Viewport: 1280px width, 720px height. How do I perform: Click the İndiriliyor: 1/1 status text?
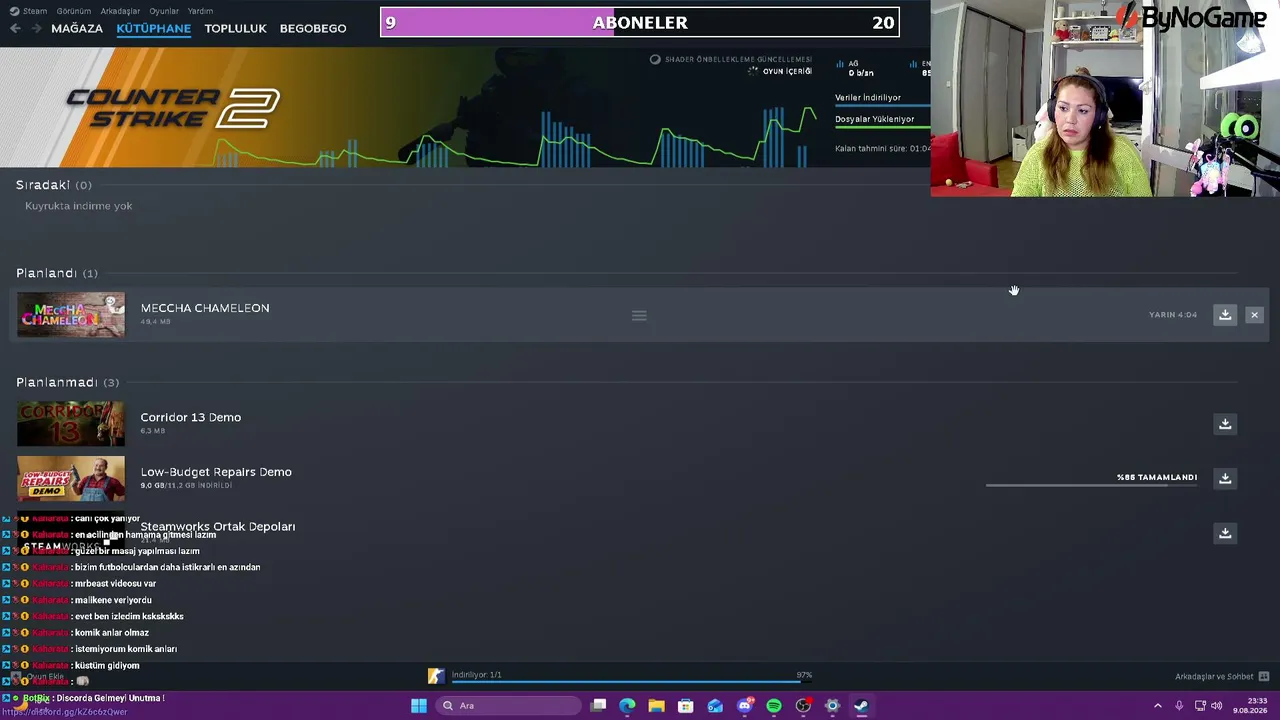(477, 675)
